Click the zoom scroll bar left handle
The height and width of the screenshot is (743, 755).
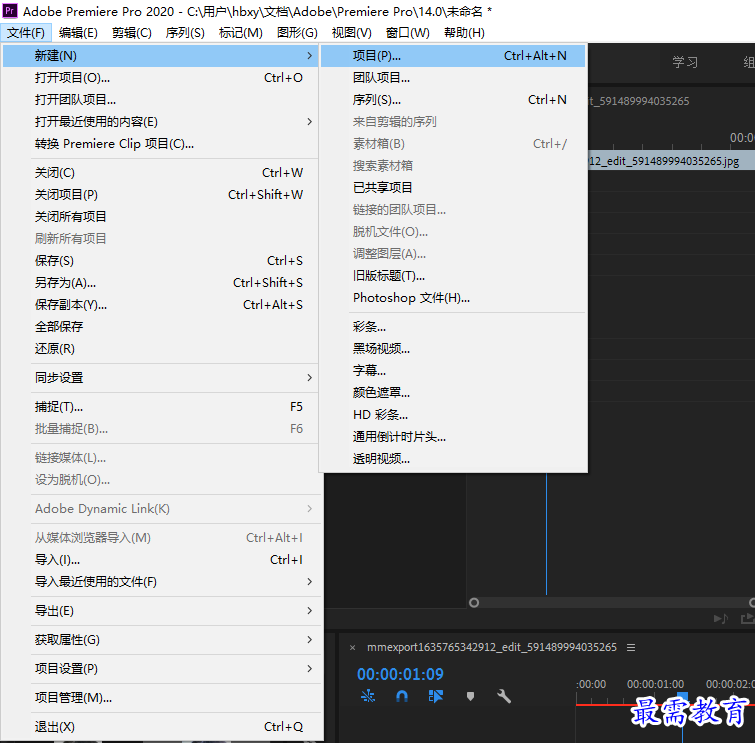tap(474, 603)
